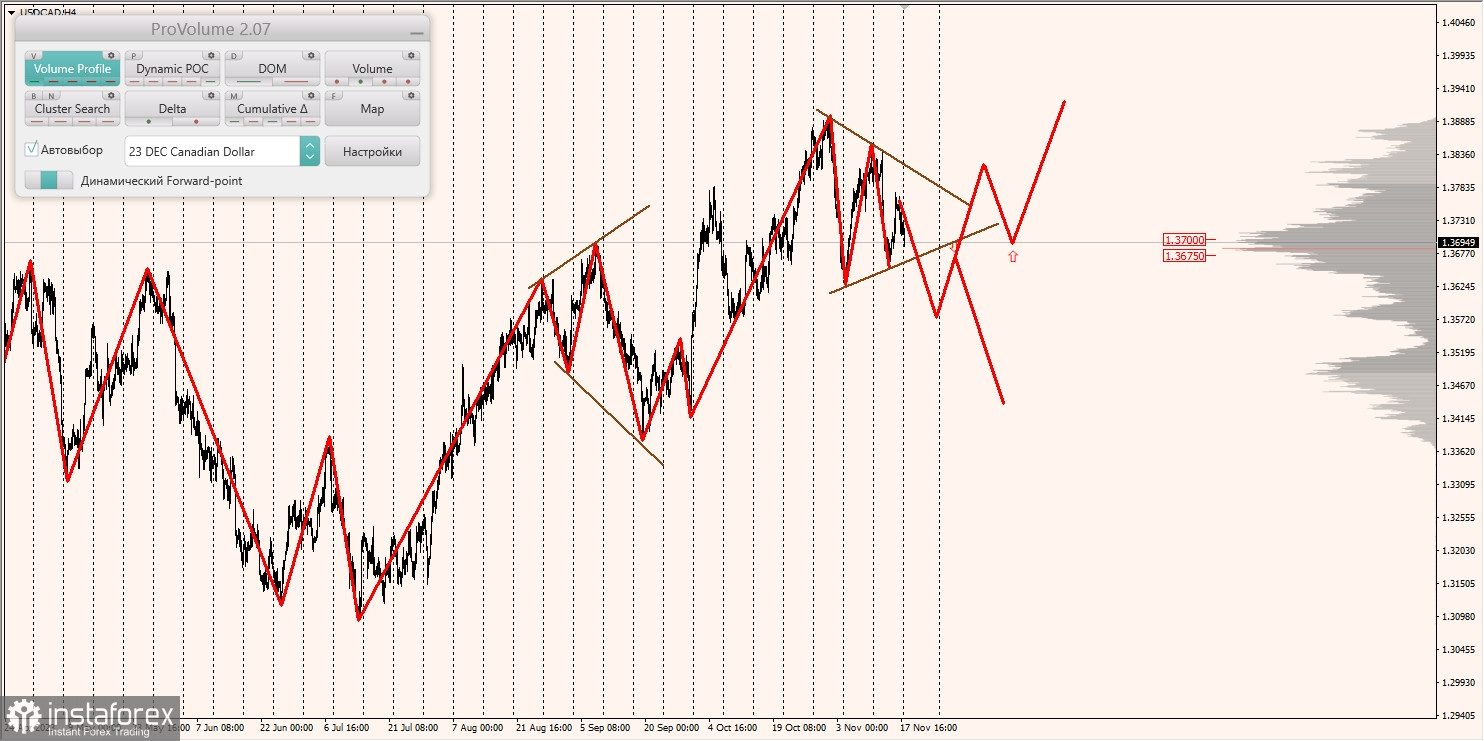The width and height of the screenshot is (1484, 741).
Task: Click the contract selector up/down arrows
Action: click(x=310, y=151)
